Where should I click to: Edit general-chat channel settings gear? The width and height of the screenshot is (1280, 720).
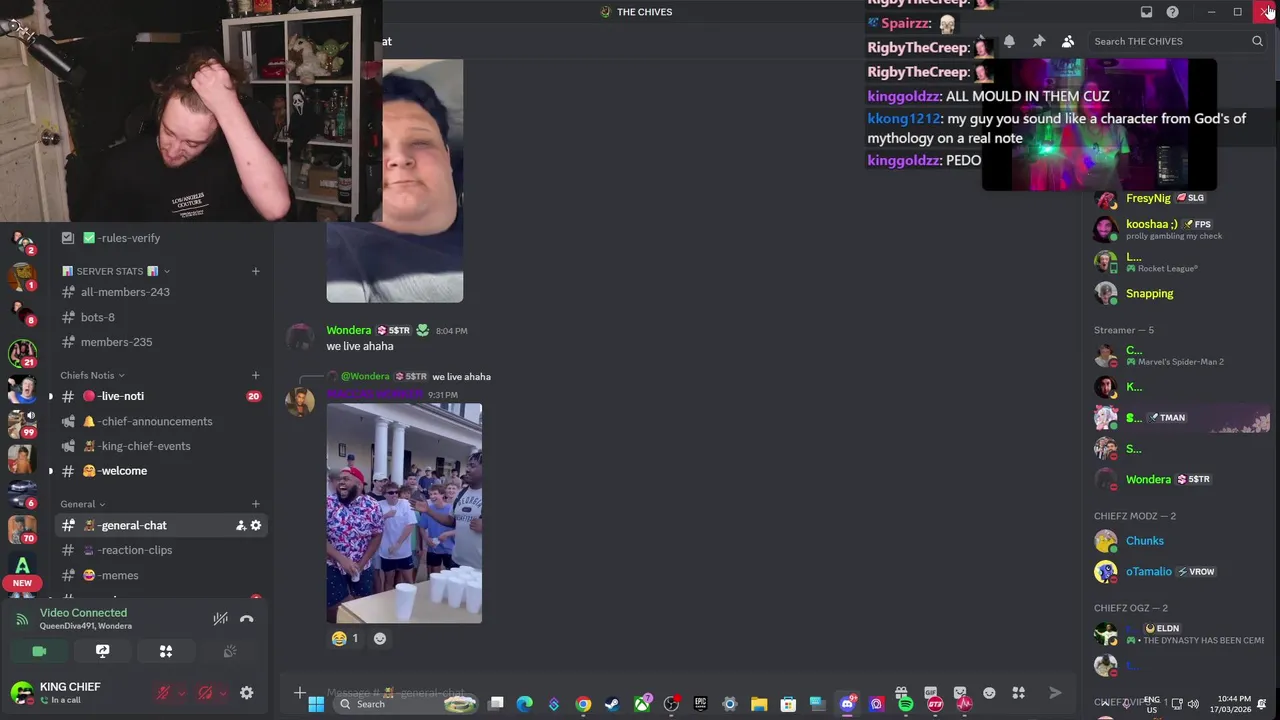pos(256,525)
